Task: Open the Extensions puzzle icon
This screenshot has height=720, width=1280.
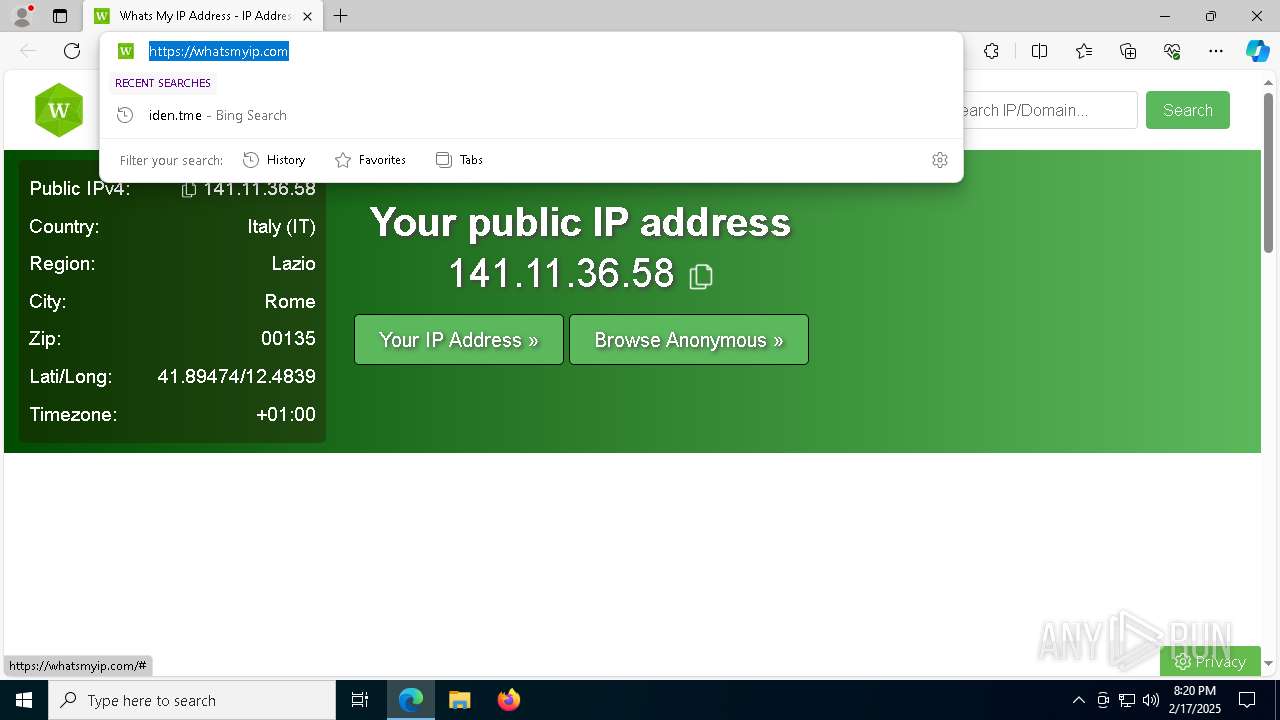Action: point(991,51)
